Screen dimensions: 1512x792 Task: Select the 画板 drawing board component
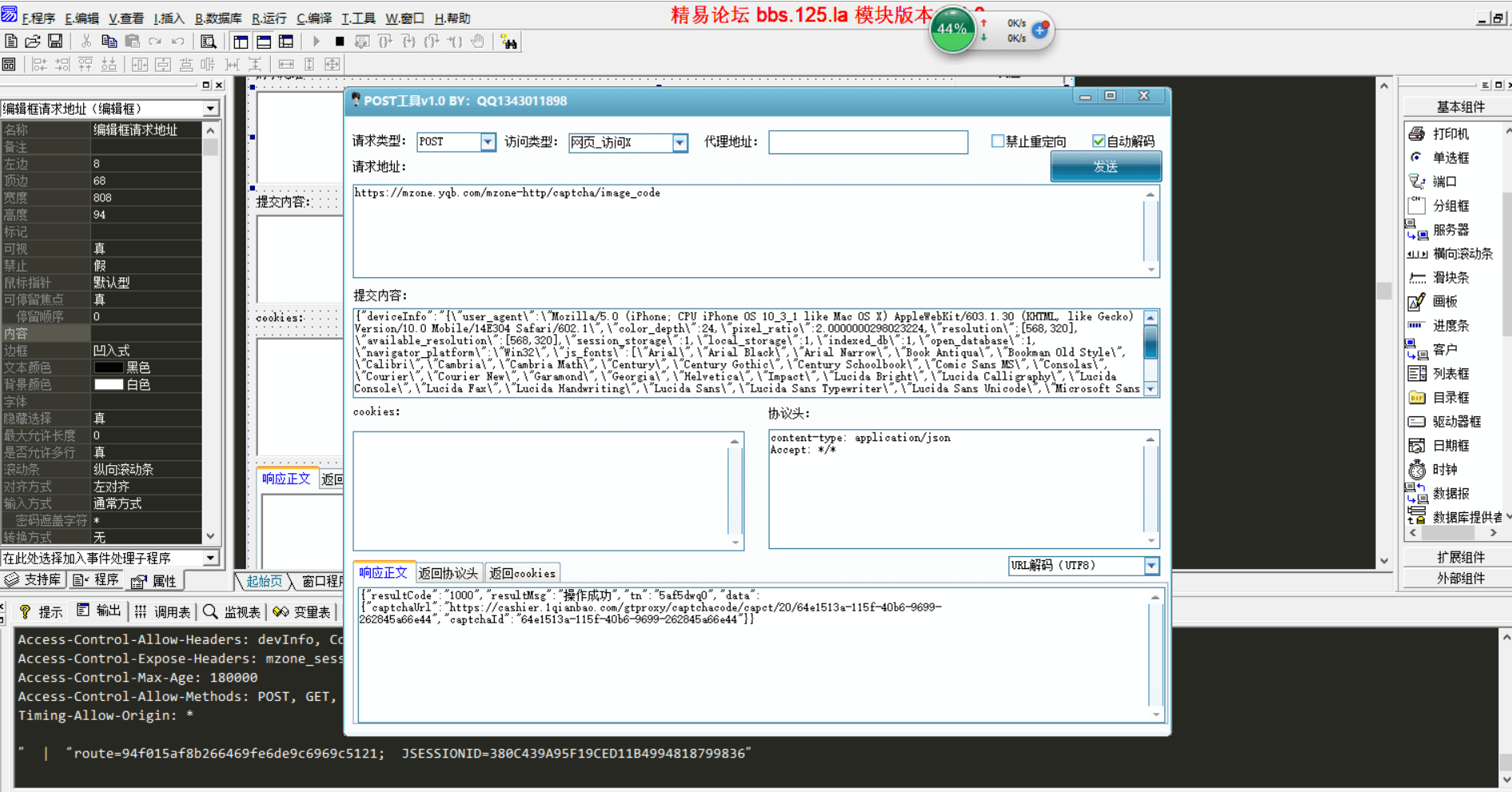[1443, 301]
